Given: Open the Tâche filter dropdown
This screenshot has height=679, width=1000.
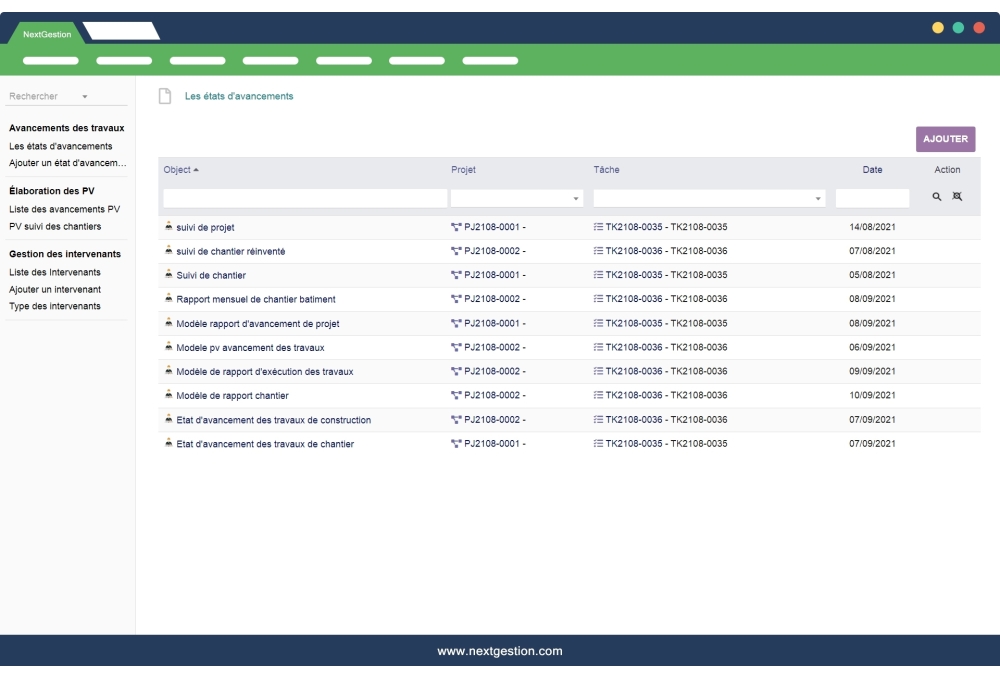Looking at the screenshot, I should 818,199.
